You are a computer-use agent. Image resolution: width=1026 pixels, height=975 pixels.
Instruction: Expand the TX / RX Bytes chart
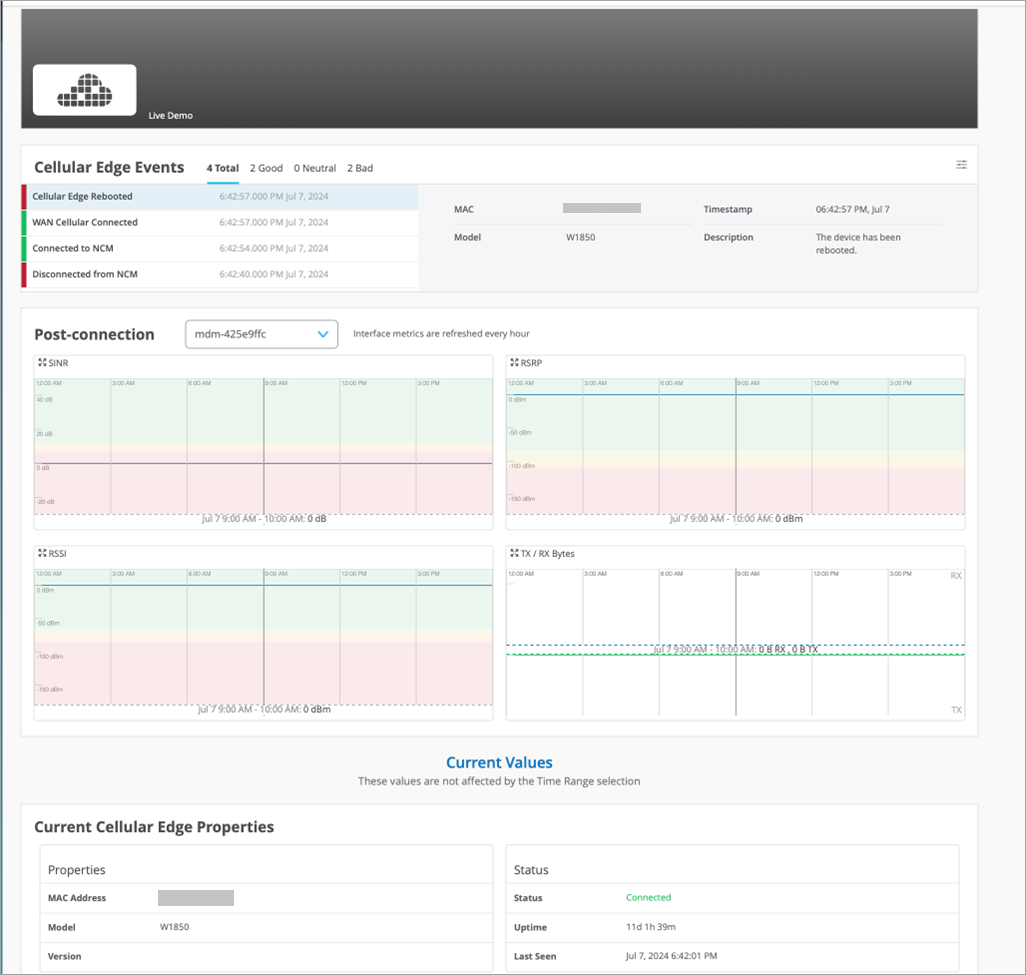(514, 553)
